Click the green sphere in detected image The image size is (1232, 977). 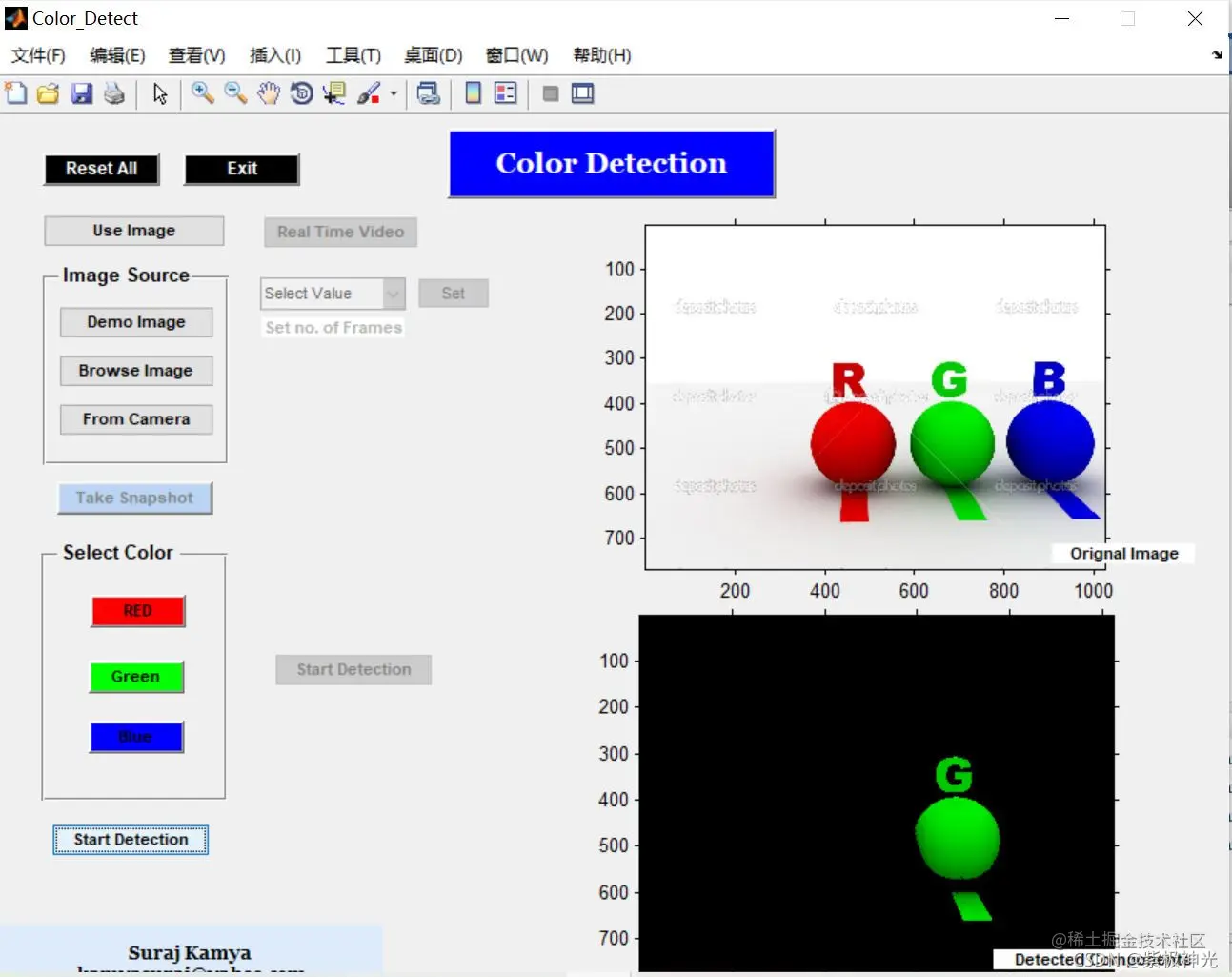[958, 839]
